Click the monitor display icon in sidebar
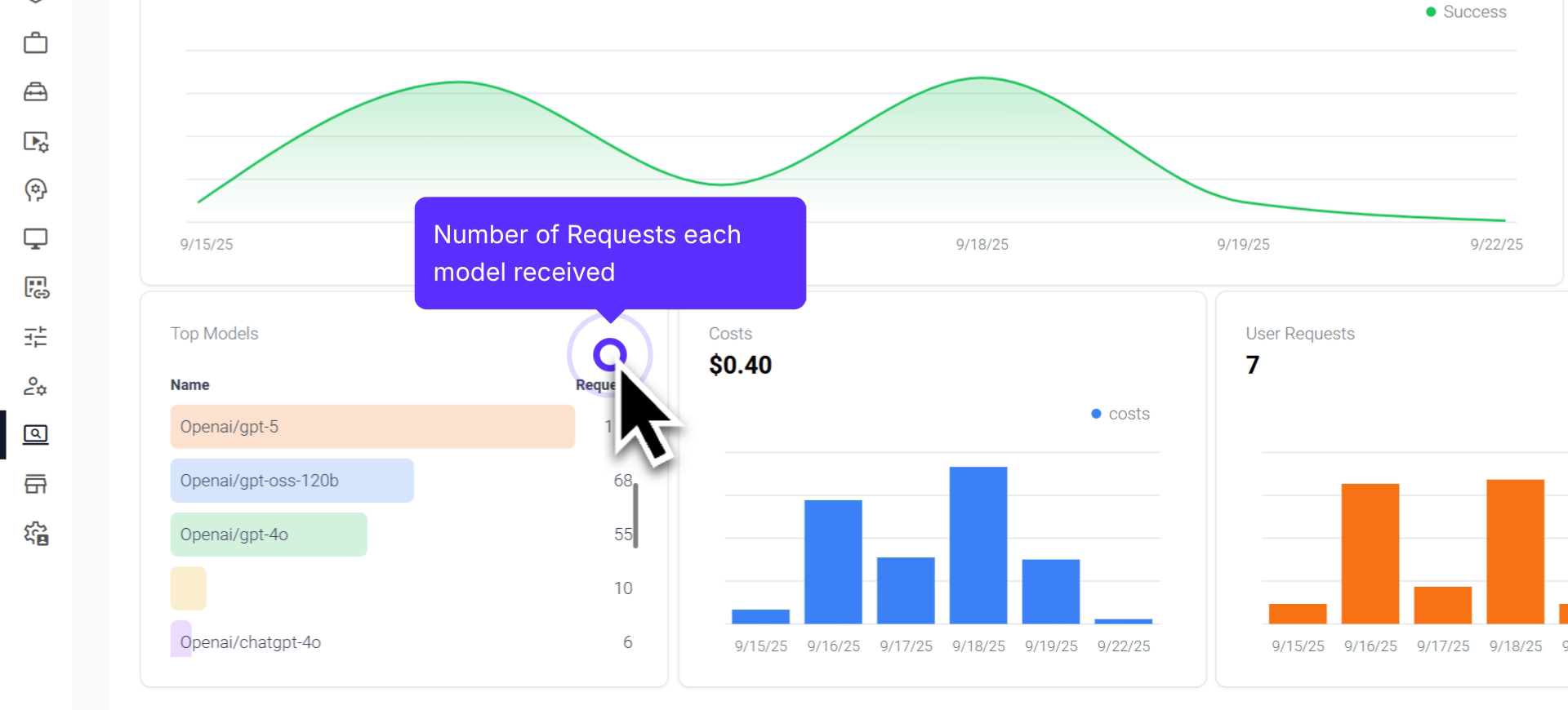 (x=35, y=239)
